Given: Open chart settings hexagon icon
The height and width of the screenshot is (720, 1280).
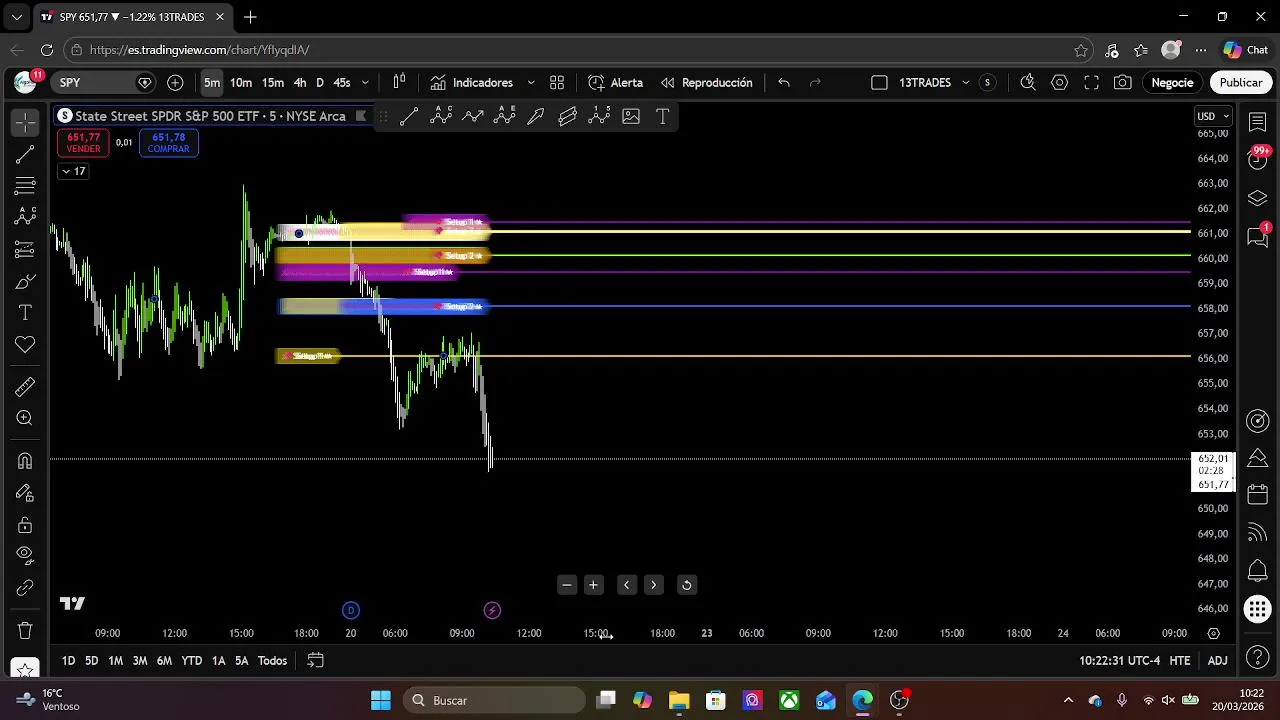Looking at the screenshot, I should pos(1060,83).
